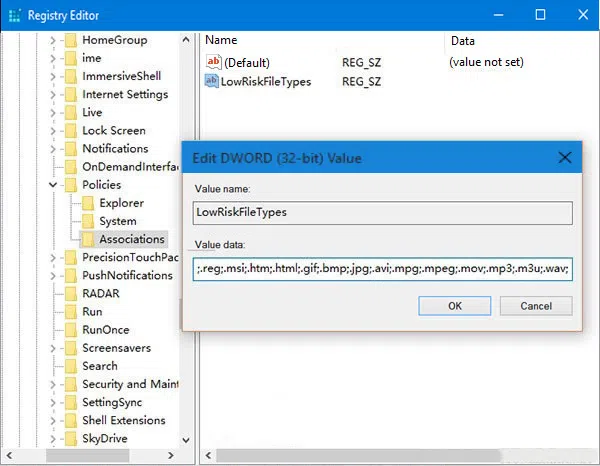The width and height of the screenshot is (600, 466).
Task: Select the ime folder icon
Action: pos(71,58)
